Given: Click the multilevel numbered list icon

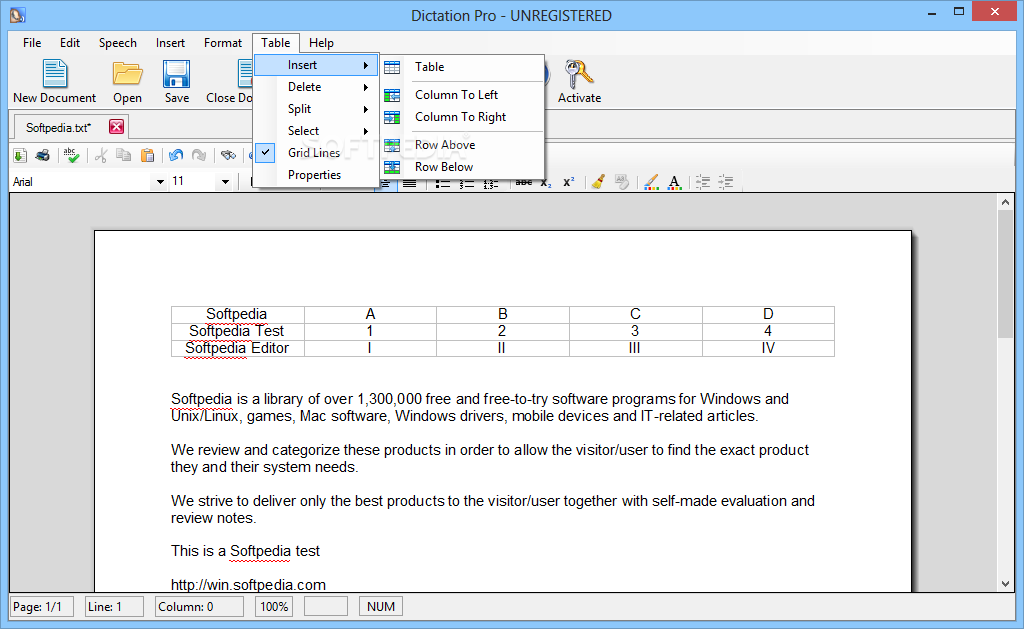Looking at the screenshot, I should click(x=490, y=184).
